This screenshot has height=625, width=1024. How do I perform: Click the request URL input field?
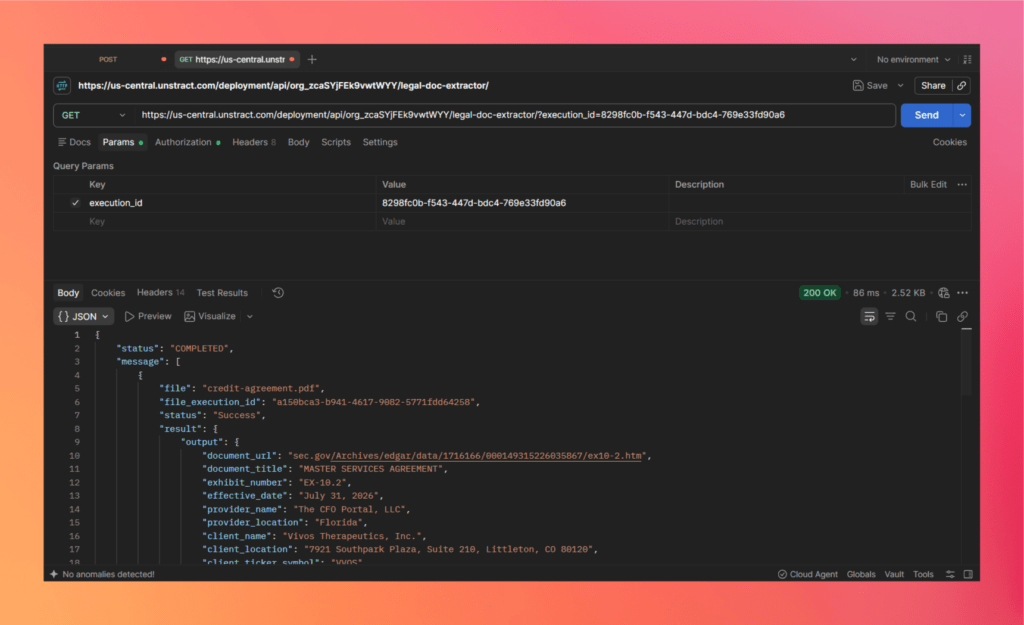pos(515,115)
